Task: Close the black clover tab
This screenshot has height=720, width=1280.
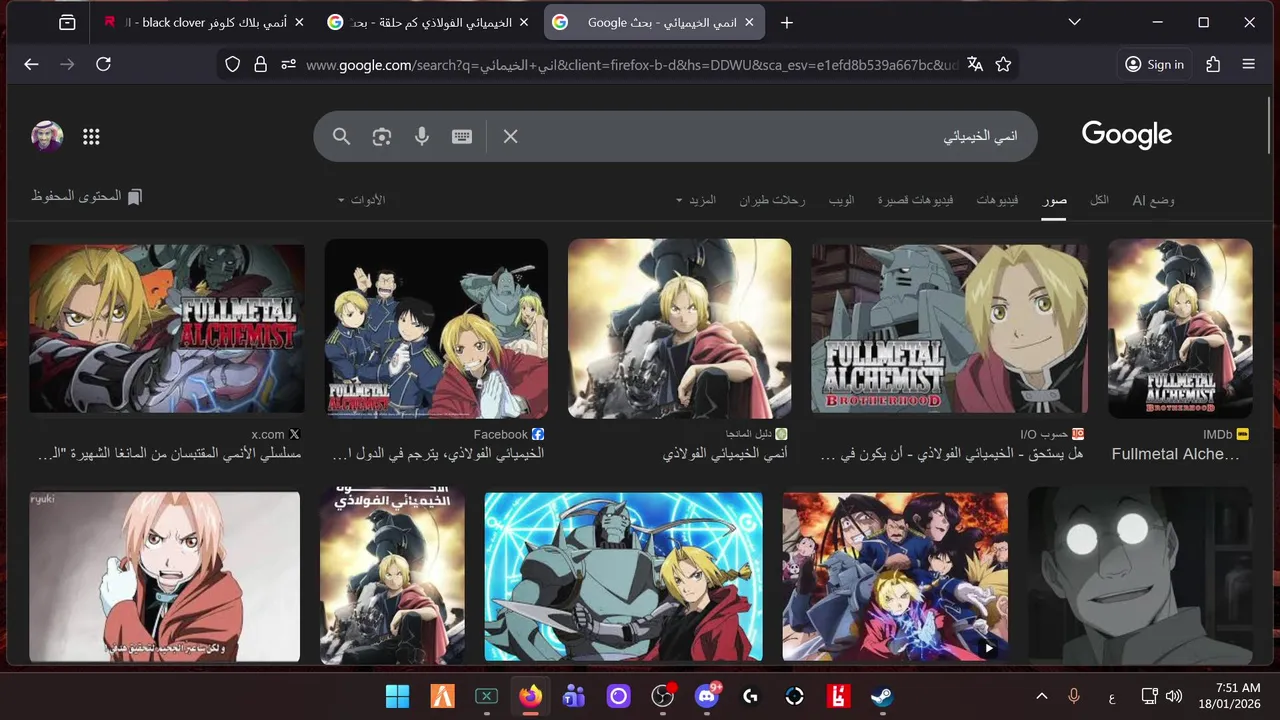Action: [299, 22]
